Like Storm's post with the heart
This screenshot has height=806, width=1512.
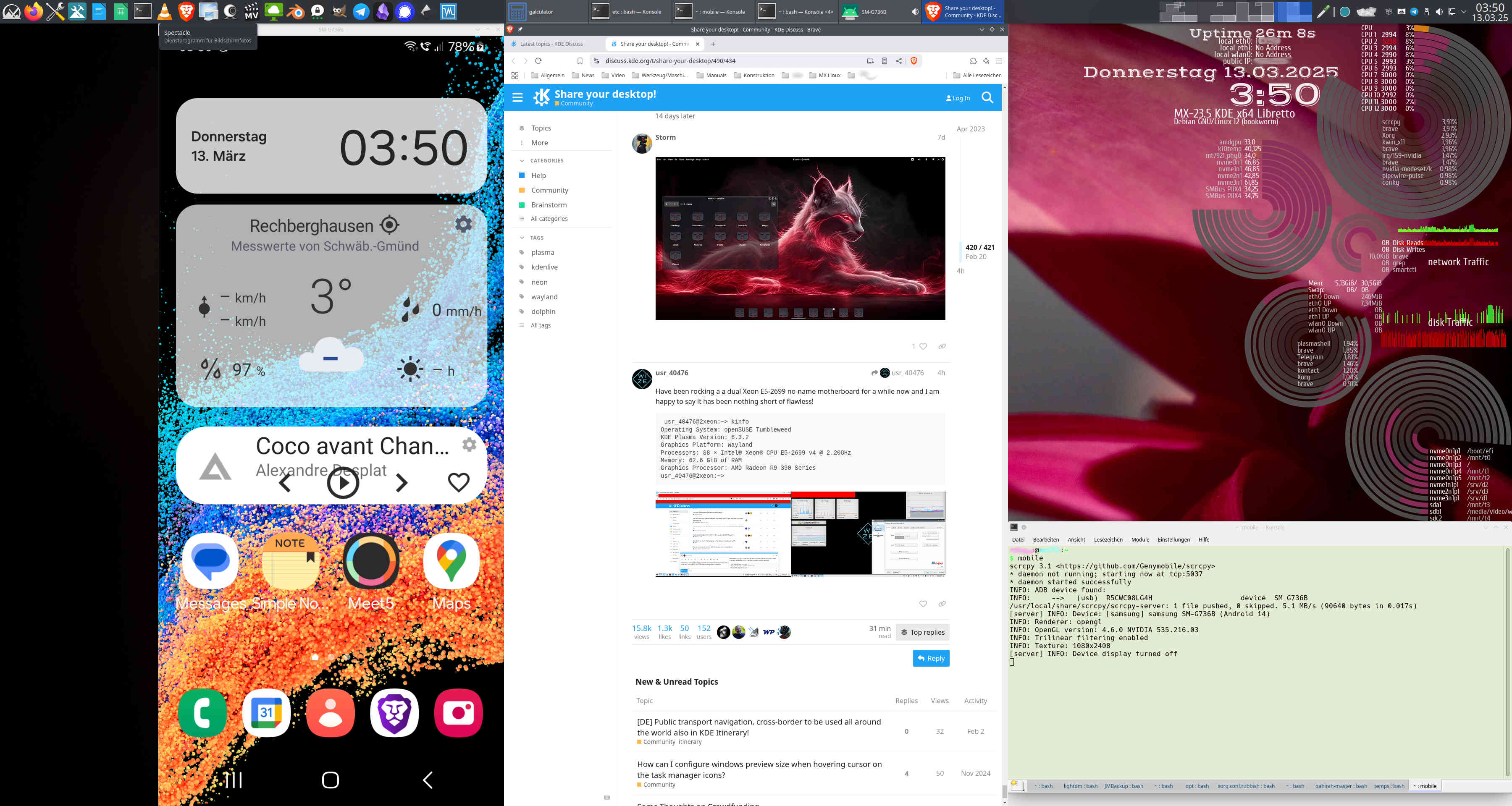(x=923, y=347)
